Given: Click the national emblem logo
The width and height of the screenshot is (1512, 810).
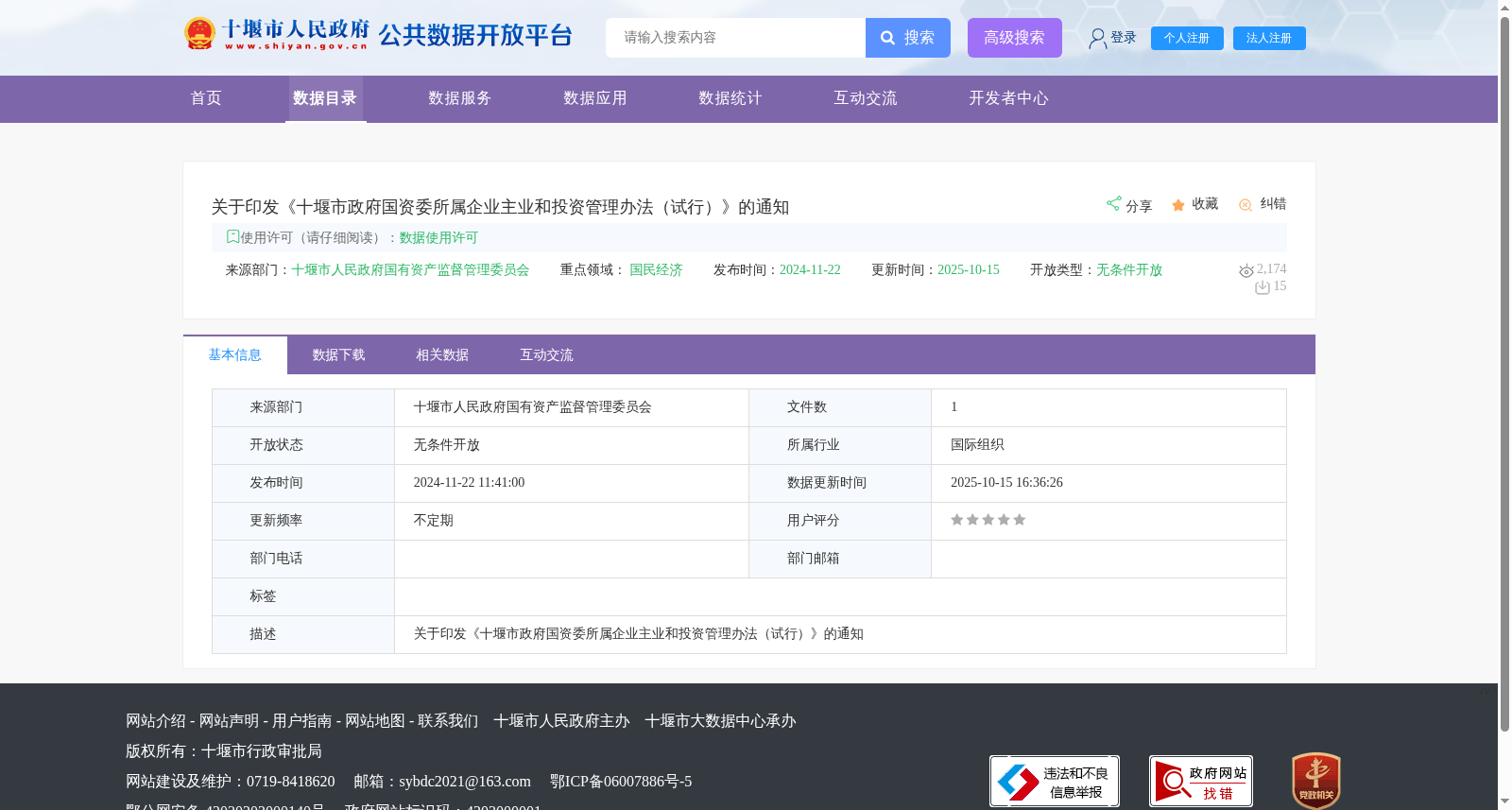Looking at the screenshot, I should point(199,34).
